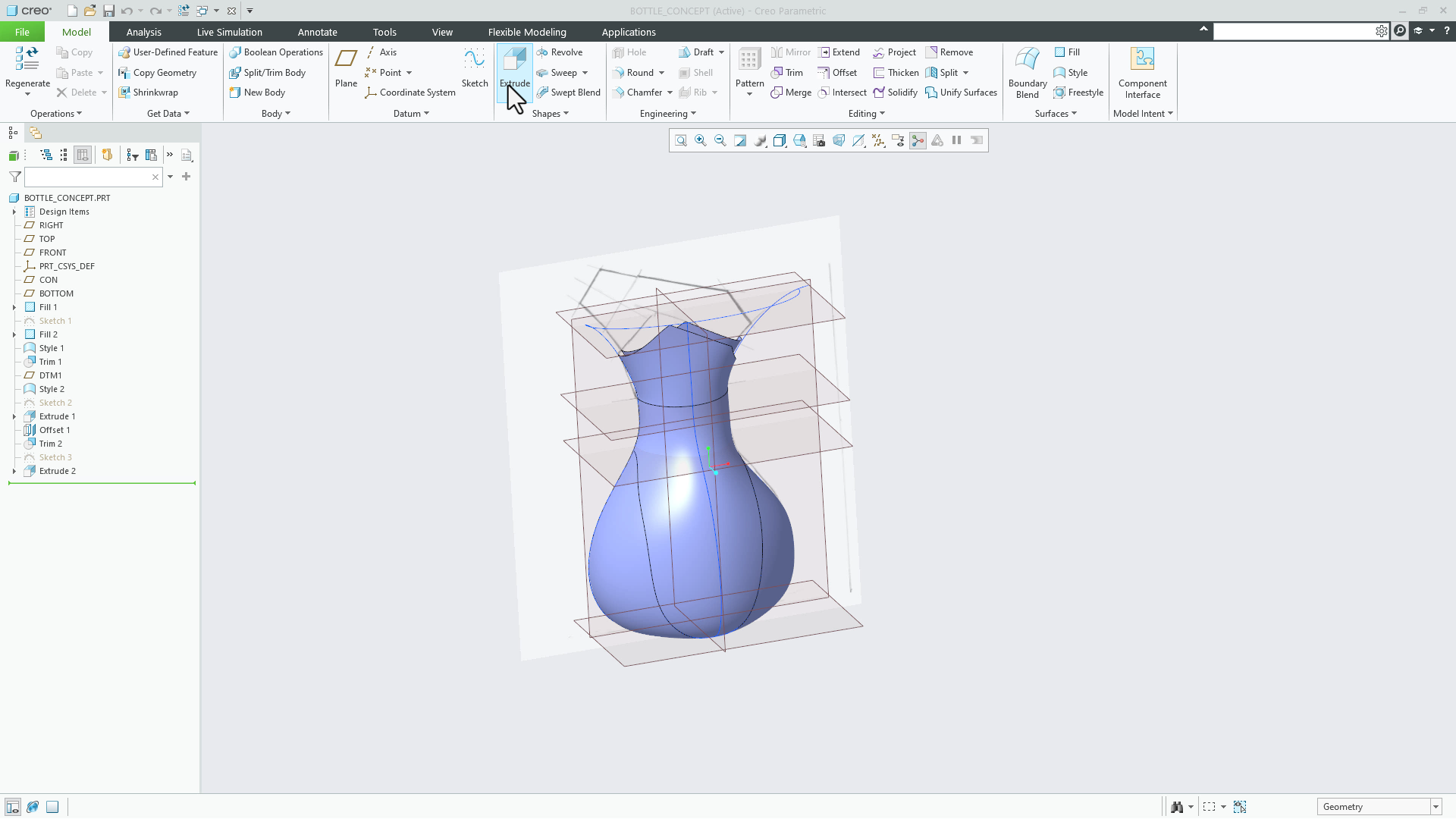1456x819 pixels.
Task: Click the Regenerate button
Action: click(27, 71)
